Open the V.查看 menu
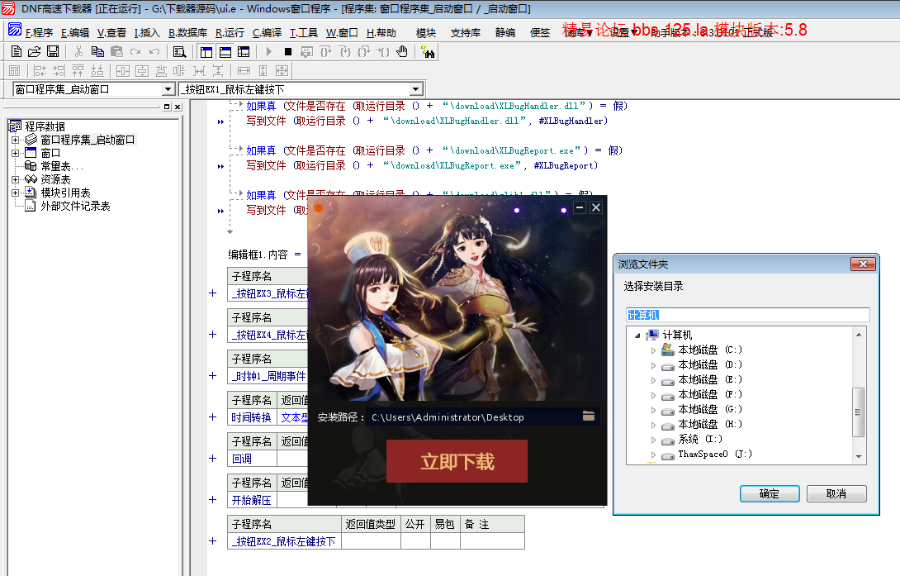The width and height of the screenshot is (900, 576). [x=111, y=33]
